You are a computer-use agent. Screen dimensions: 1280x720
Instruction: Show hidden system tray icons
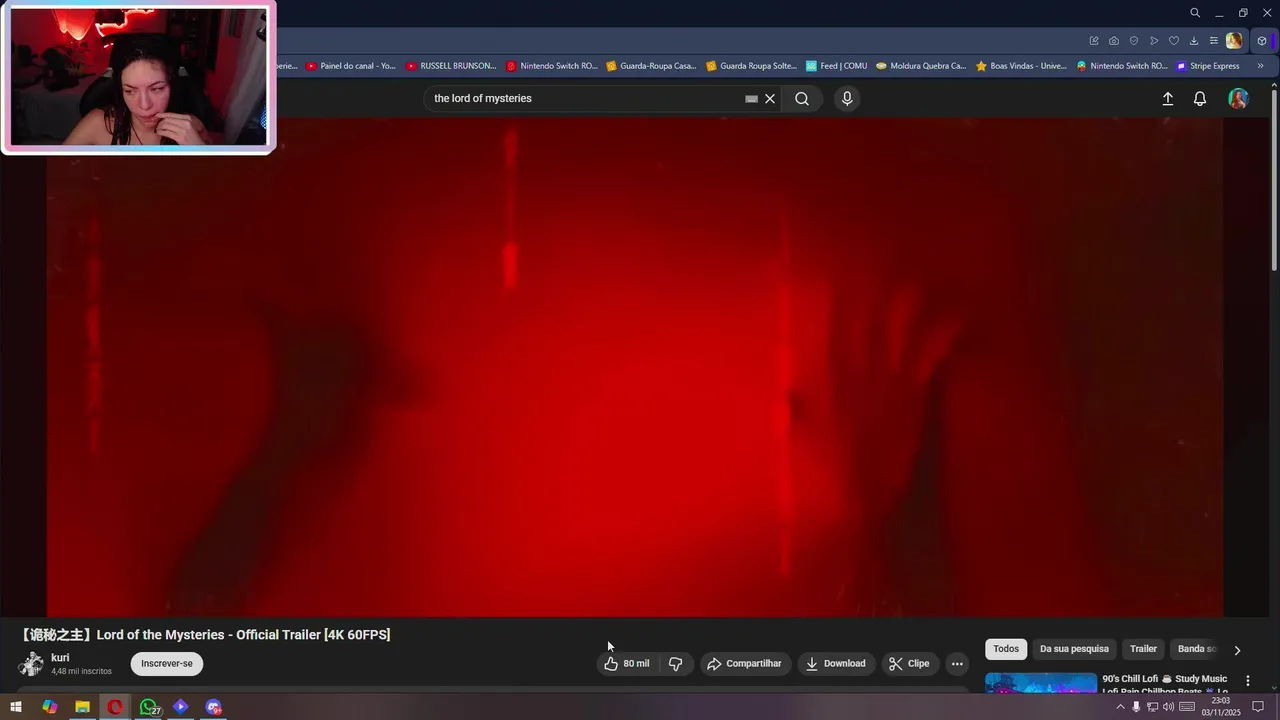tap(1120, 707)
